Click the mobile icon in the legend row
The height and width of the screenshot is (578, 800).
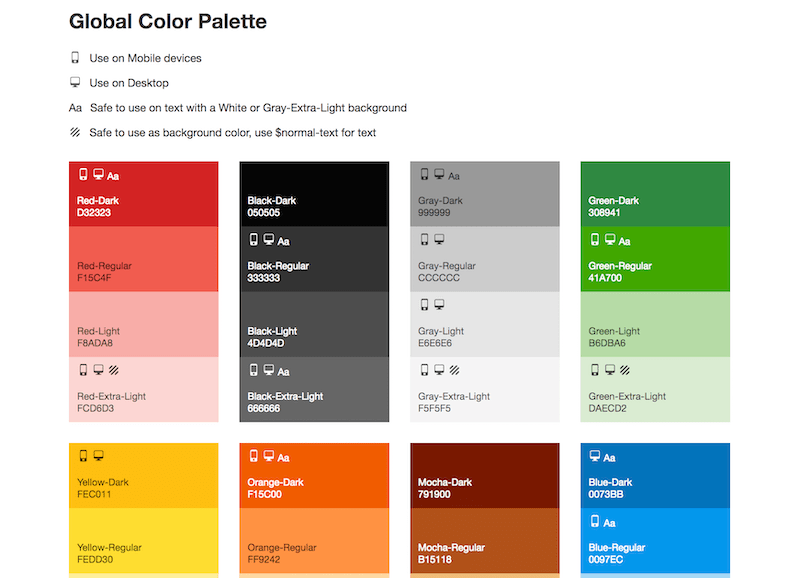[x=76, y=57]
